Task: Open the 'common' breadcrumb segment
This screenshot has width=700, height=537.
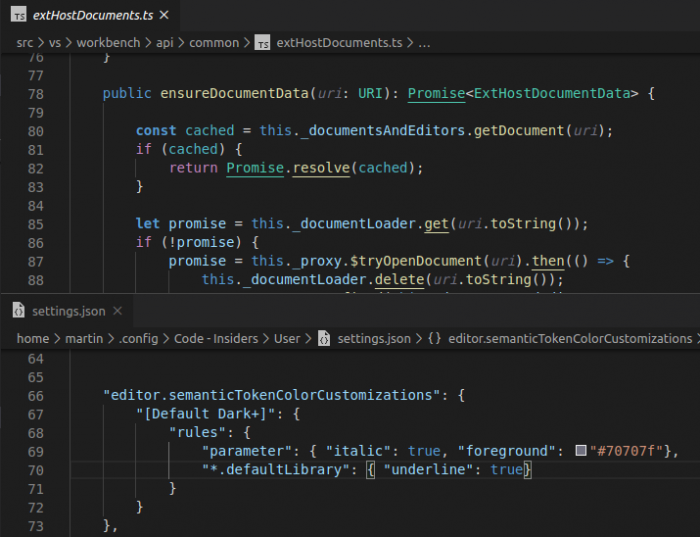Action: pyautogui.click(x=215, y=43)
